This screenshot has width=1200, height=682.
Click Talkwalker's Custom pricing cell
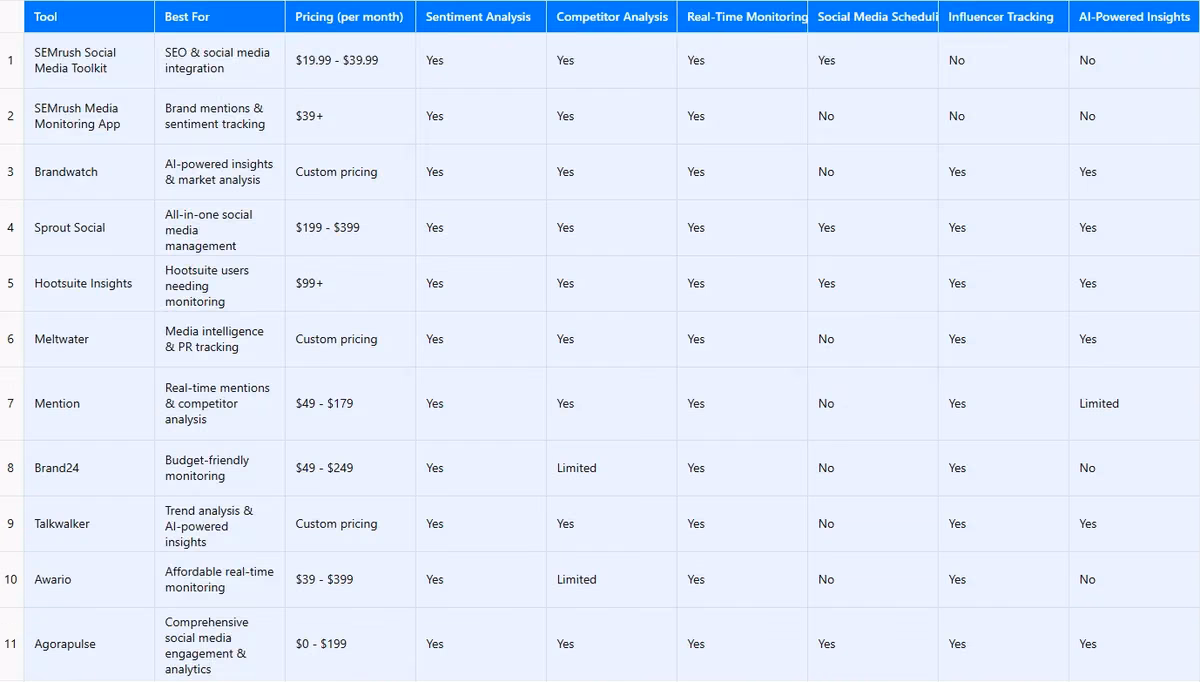tap(350, 524)
